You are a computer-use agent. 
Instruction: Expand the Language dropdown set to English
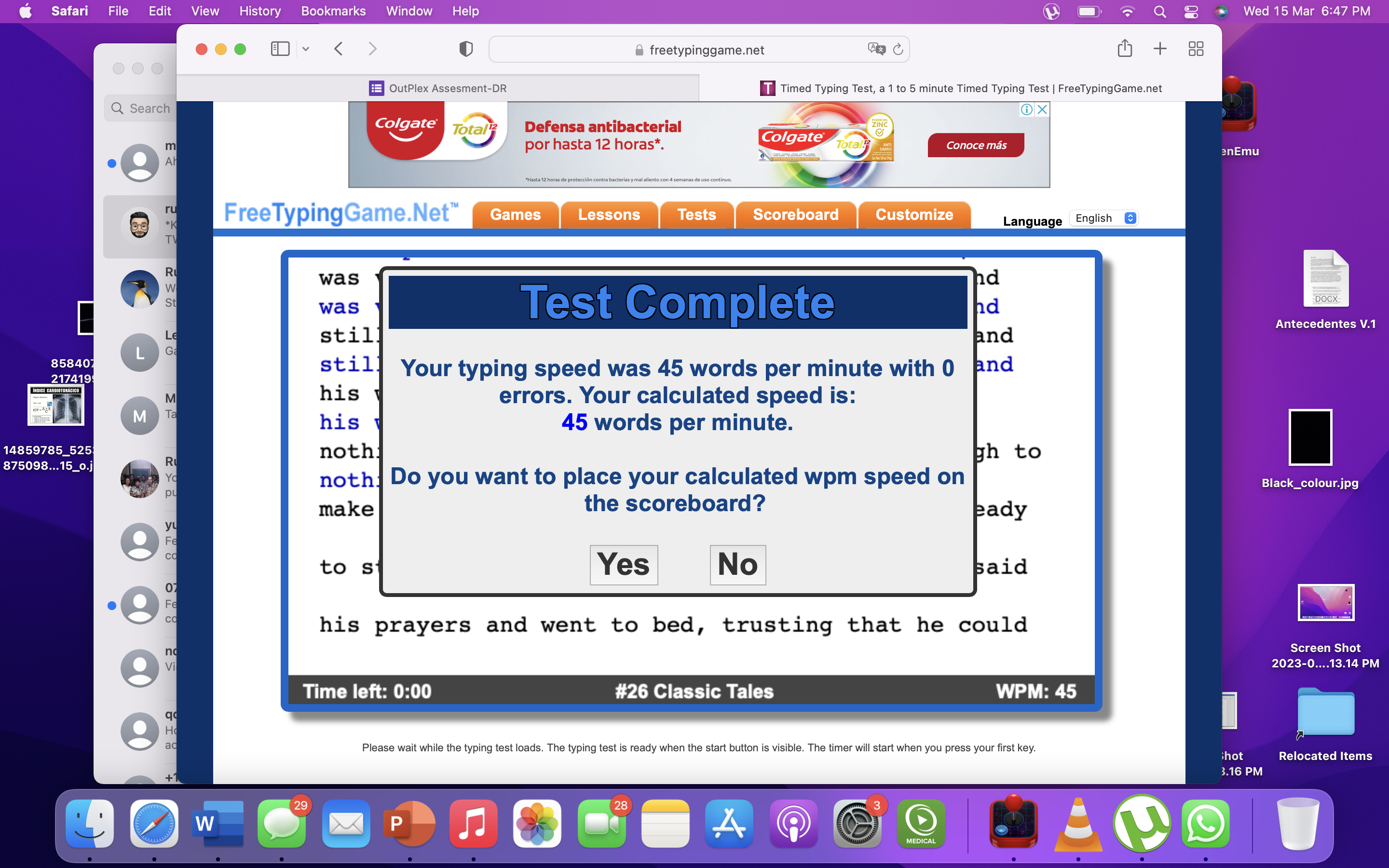pyautogui.click(x=1104, y=218)
